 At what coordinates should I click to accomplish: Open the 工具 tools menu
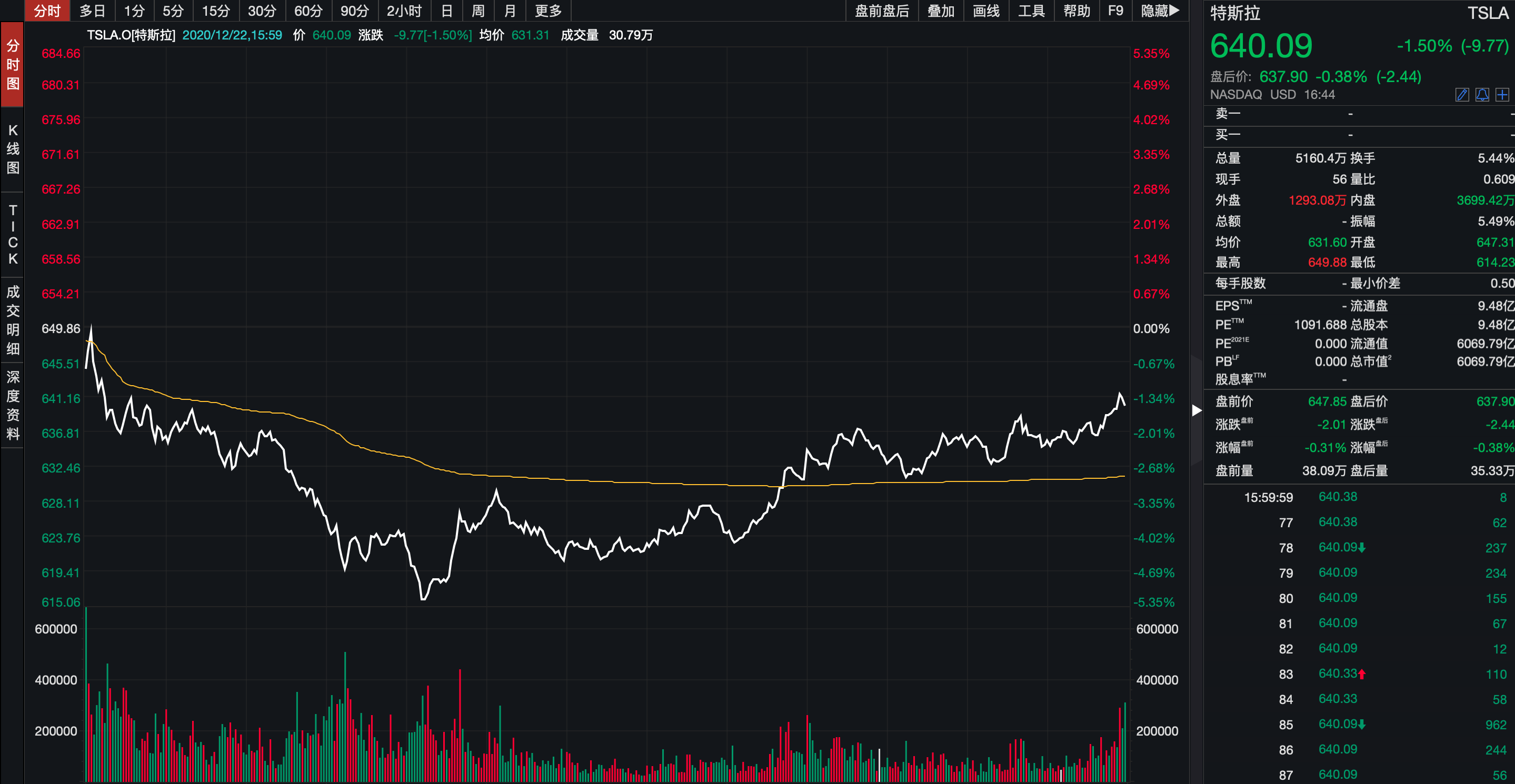pos(1031,11)
